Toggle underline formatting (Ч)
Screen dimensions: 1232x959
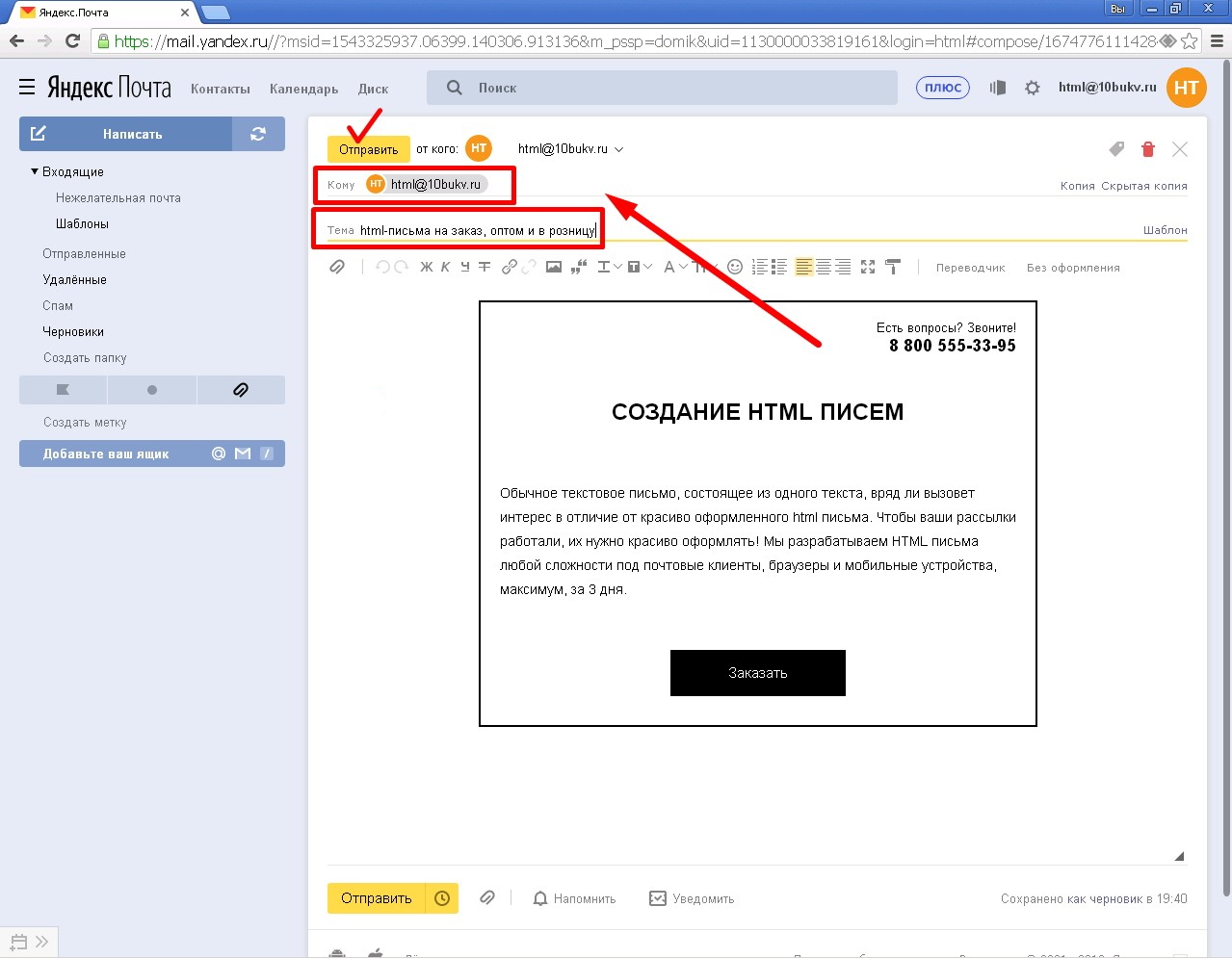464,267
